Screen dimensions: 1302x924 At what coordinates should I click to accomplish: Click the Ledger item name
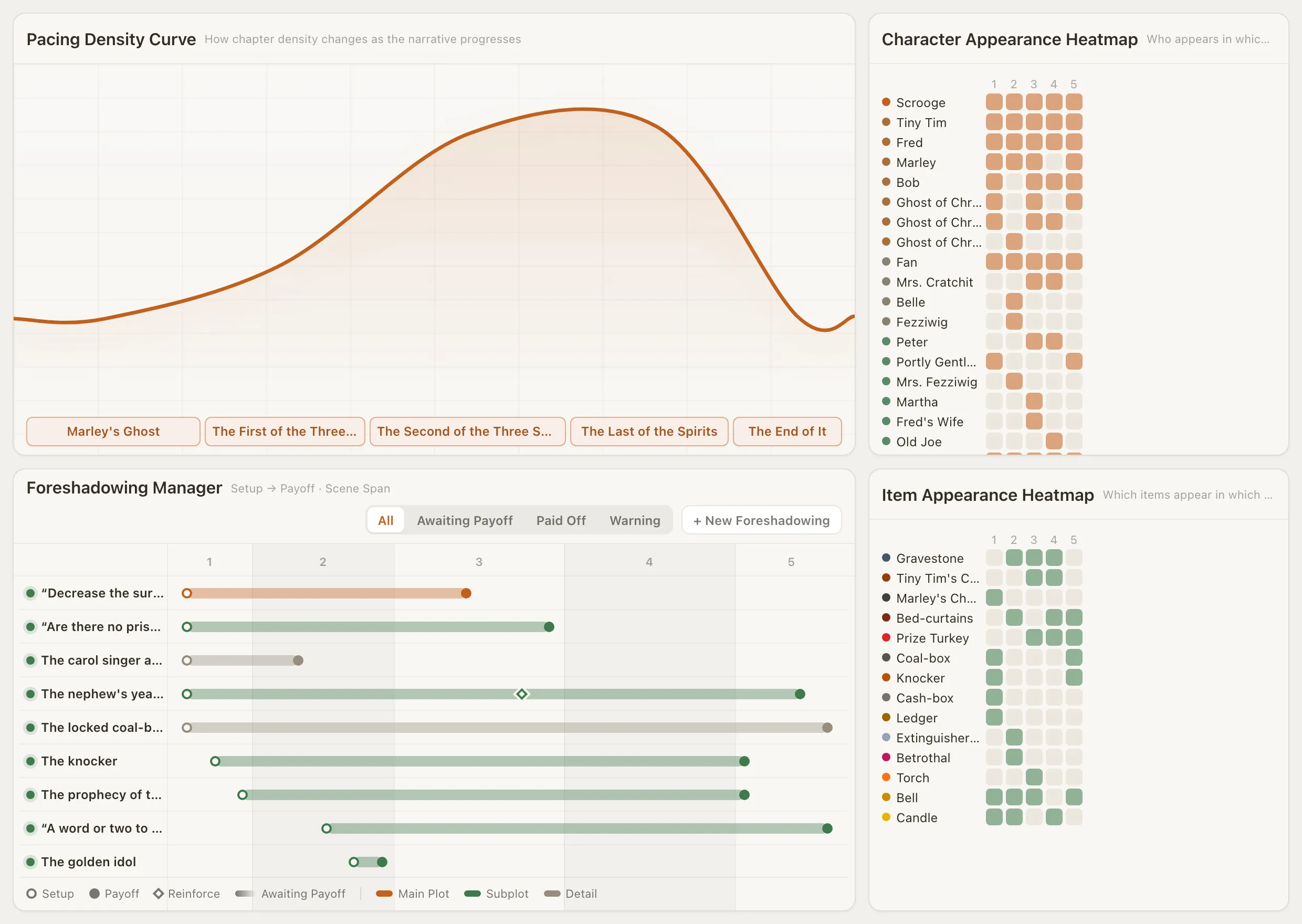coord(917,718)
